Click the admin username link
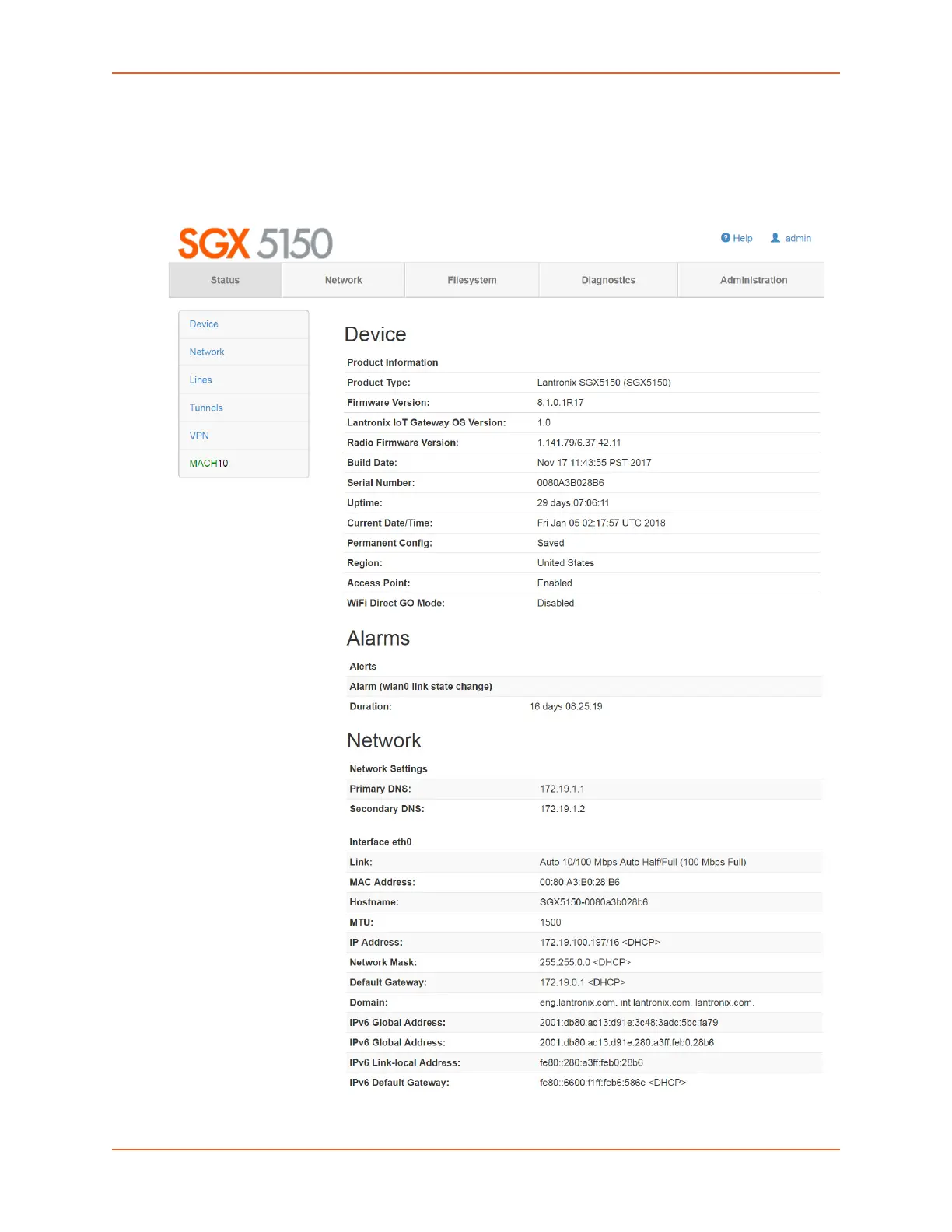Viewport: 952px width, 1232px height. point(798,239)
